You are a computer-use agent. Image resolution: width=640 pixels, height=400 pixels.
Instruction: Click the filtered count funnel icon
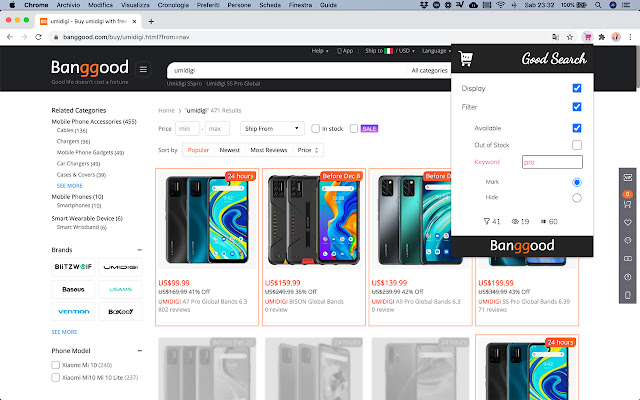coord(486,222)
